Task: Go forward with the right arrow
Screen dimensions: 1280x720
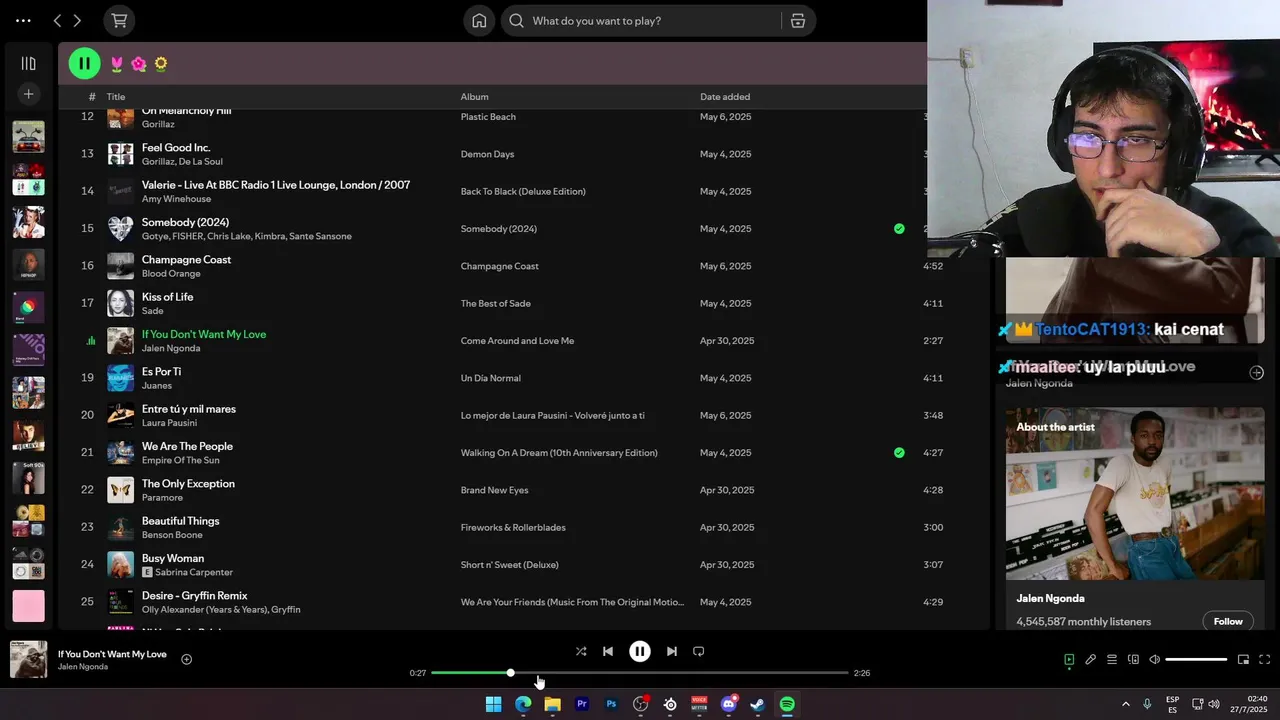Action: coord(77,20)
